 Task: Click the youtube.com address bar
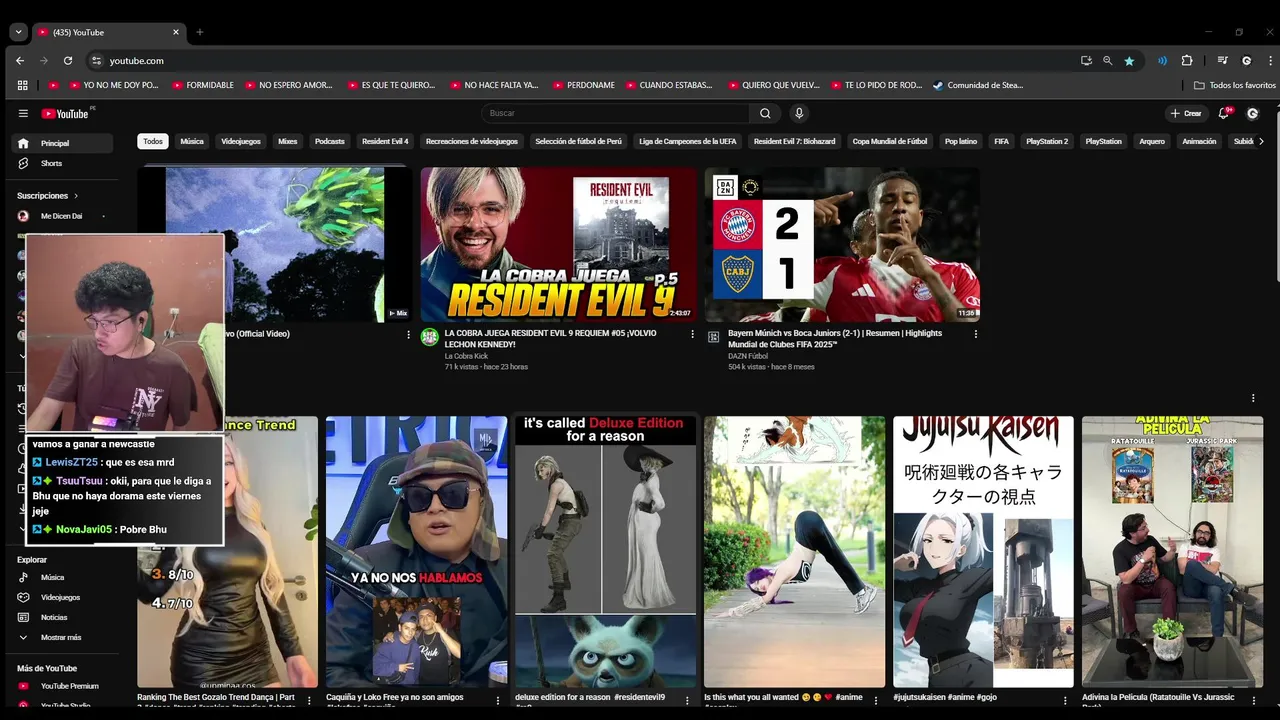click(580, 61)
